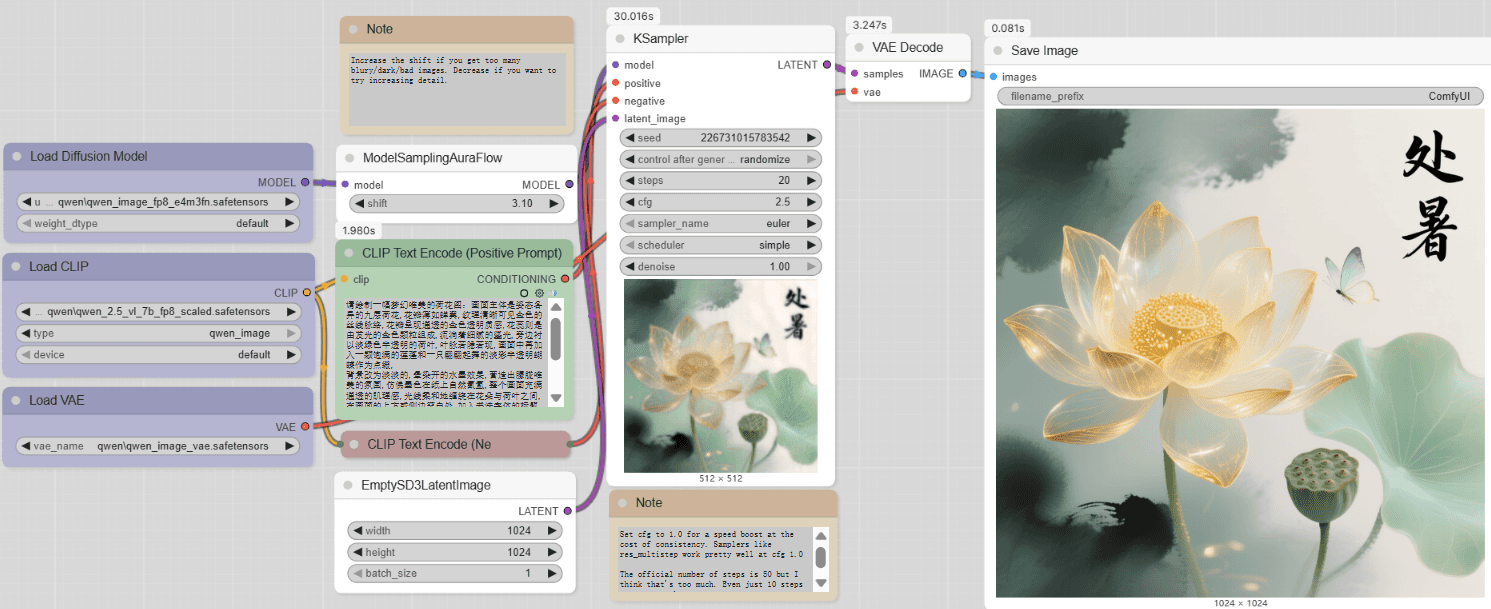The image size is (1491, 609).
Task: Click the IMAGE output port on VAE Decode
Action: pyautogui.click(x=962, y=73)
